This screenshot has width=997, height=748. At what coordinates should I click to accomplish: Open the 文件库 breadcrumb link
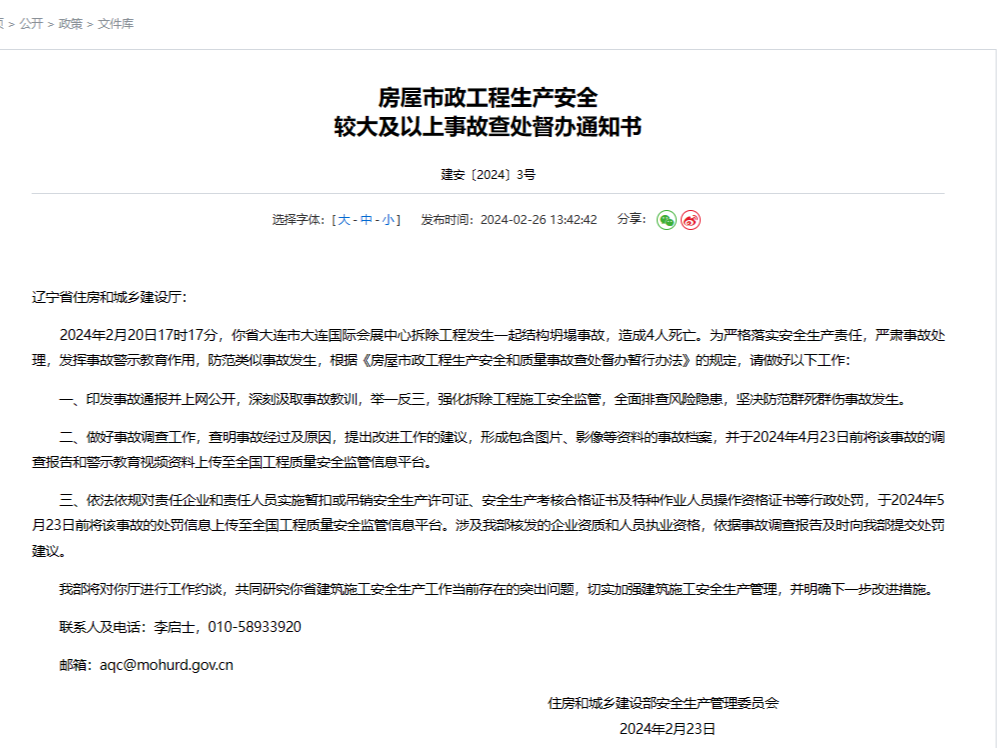116,24
